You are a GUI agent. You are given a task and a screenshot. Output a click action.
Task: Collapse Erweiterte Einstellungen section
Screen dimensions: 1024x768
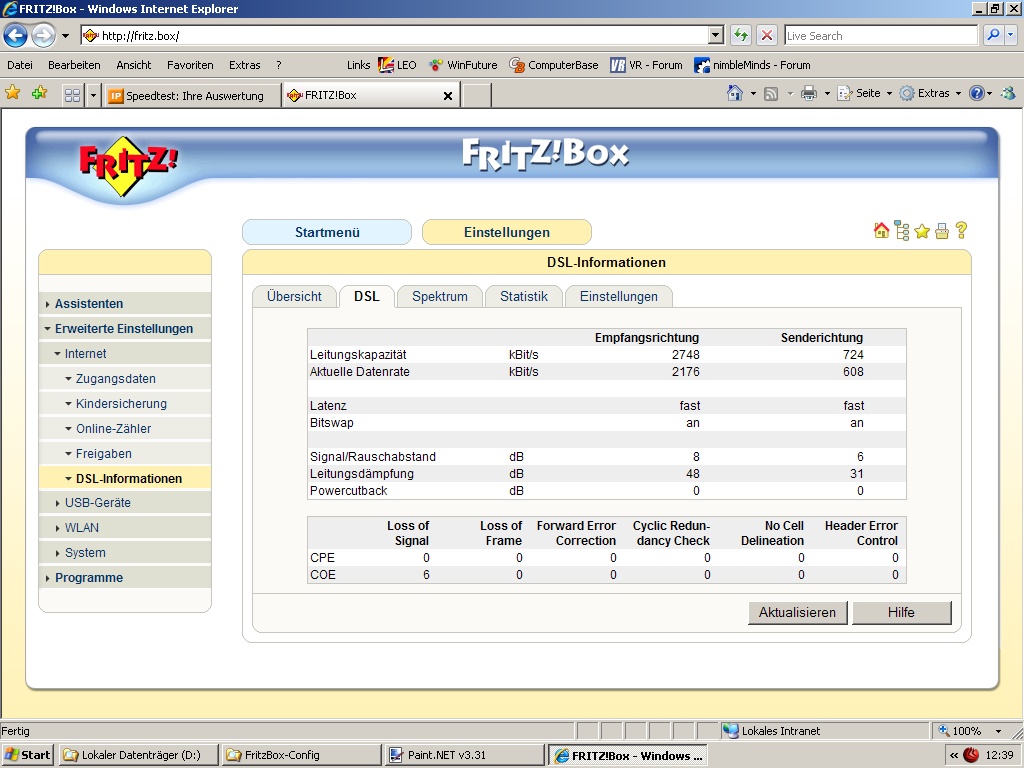[123, 328]
